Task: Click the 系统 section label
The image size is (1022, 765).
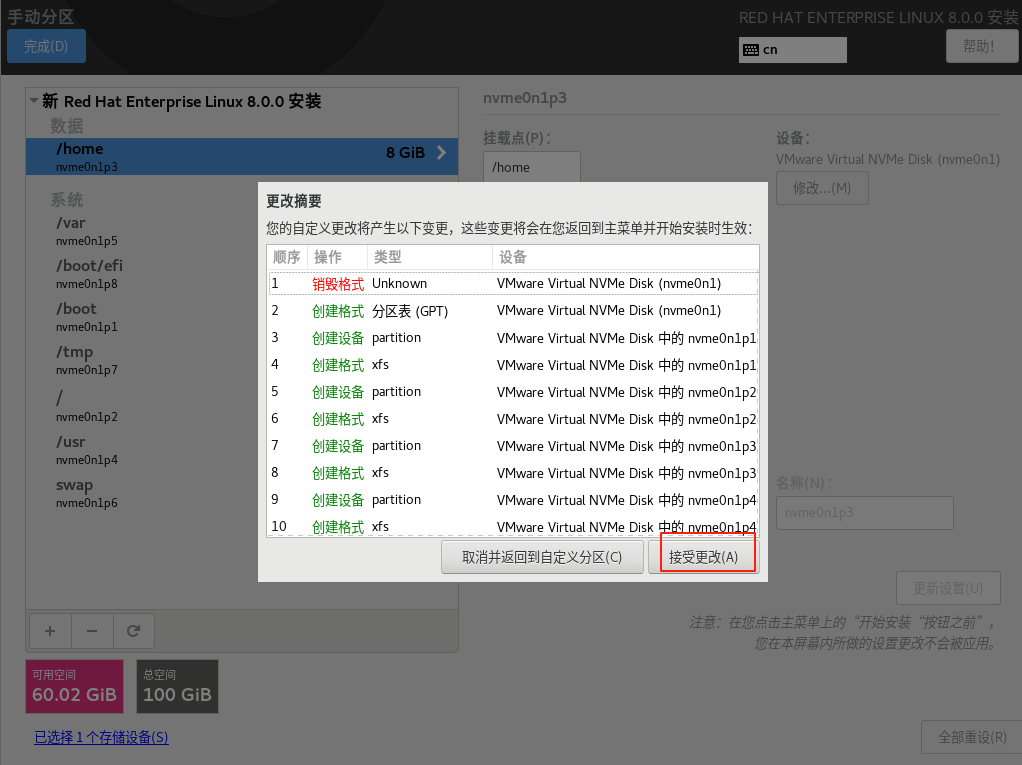Action: (67, 199)
